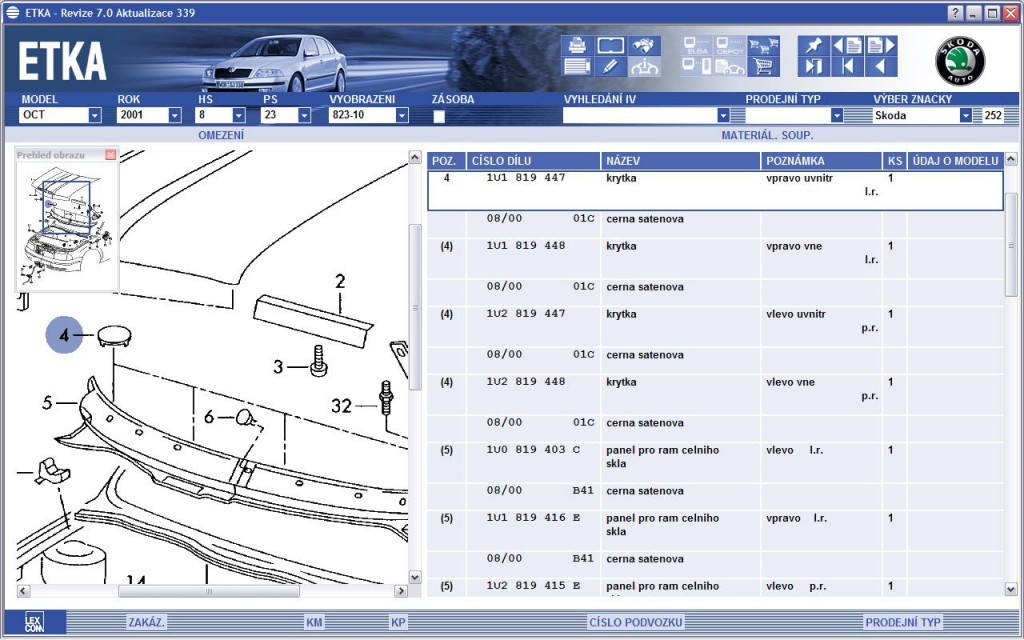1024x640 pixels.
Task: Click the diagram scroll right arrow
Action: tap(401, 591)
